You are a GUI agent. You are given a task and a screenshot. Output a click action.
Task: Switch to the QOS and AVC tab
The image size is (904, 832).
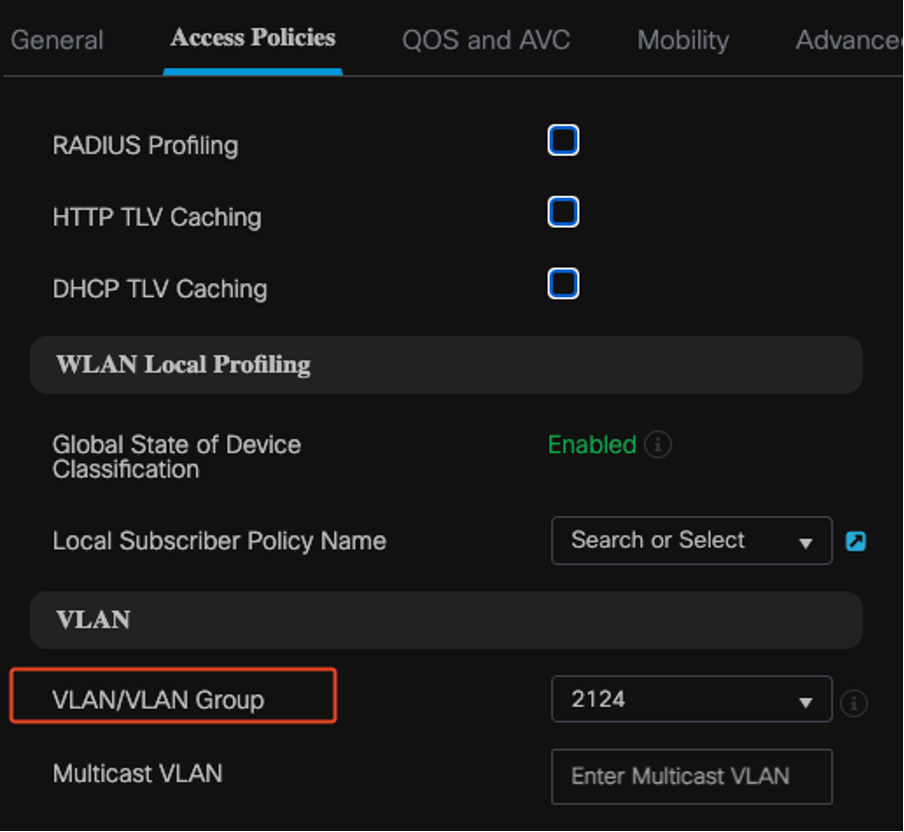485,40
